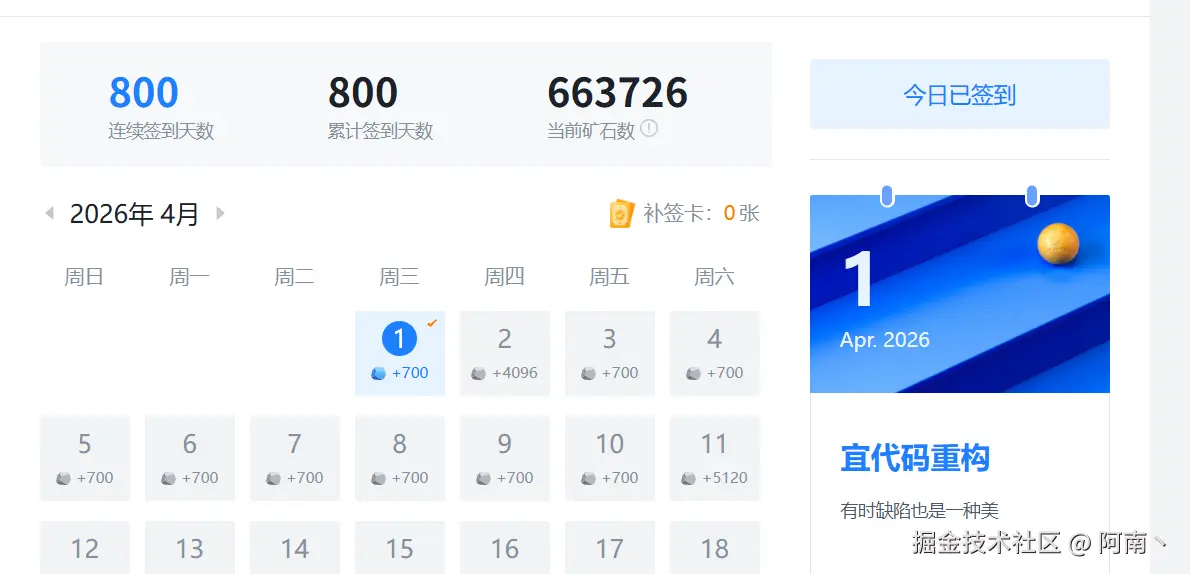Select calendar day 3
This screenshot has height=574, width=1190.
click(x=609, y=353)
